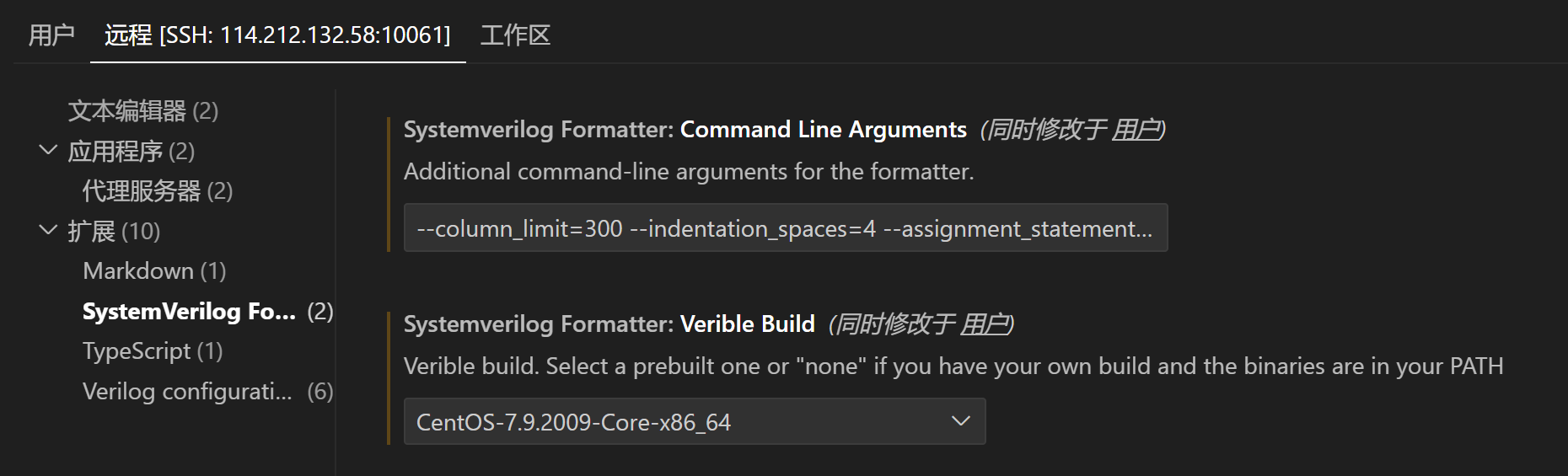The image size is (1568, 476).
Task: Select 文本编辑器 in the settings tree
Action: [x=142, y=111]
